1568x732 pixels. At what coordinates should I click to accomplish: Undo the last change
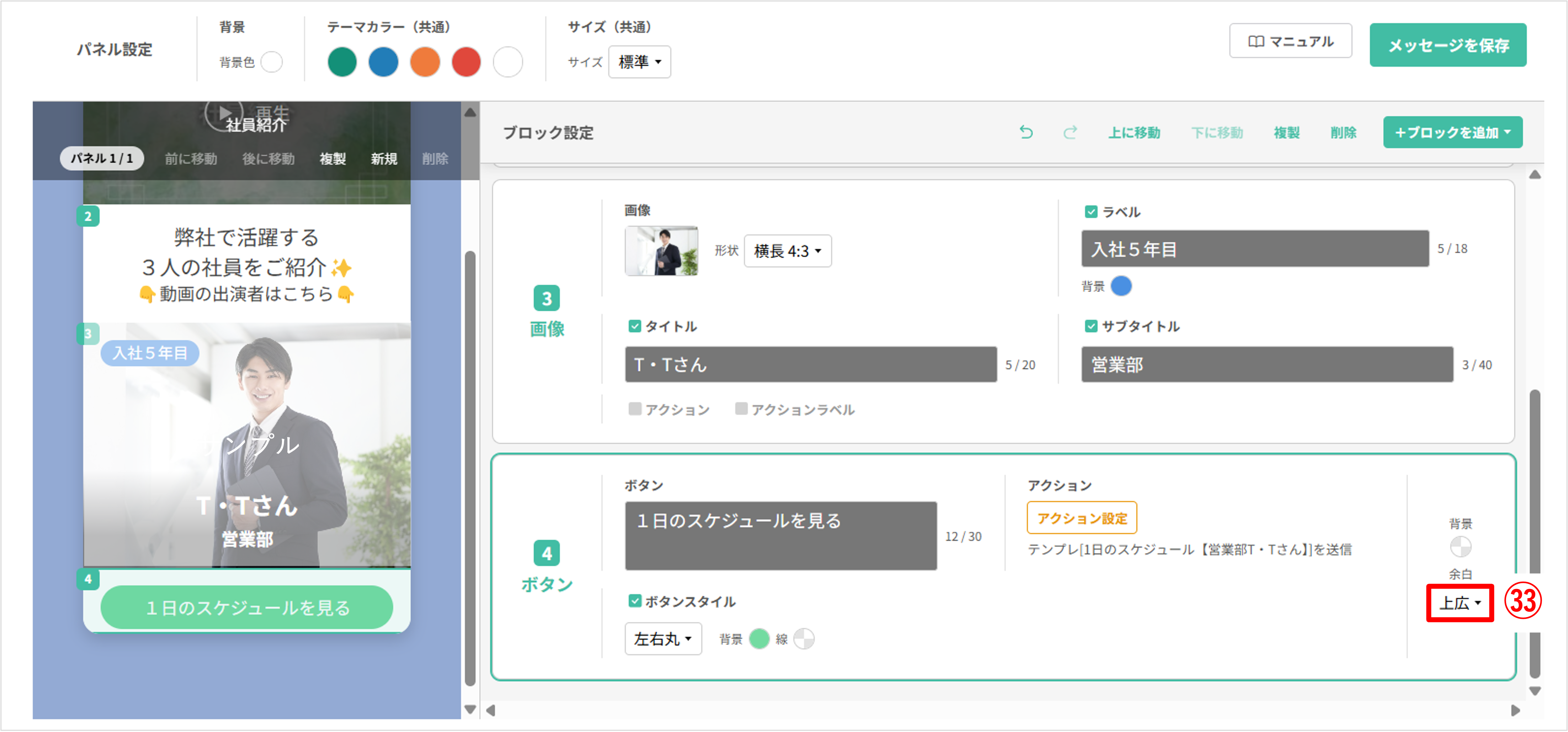pos(1027,132)
